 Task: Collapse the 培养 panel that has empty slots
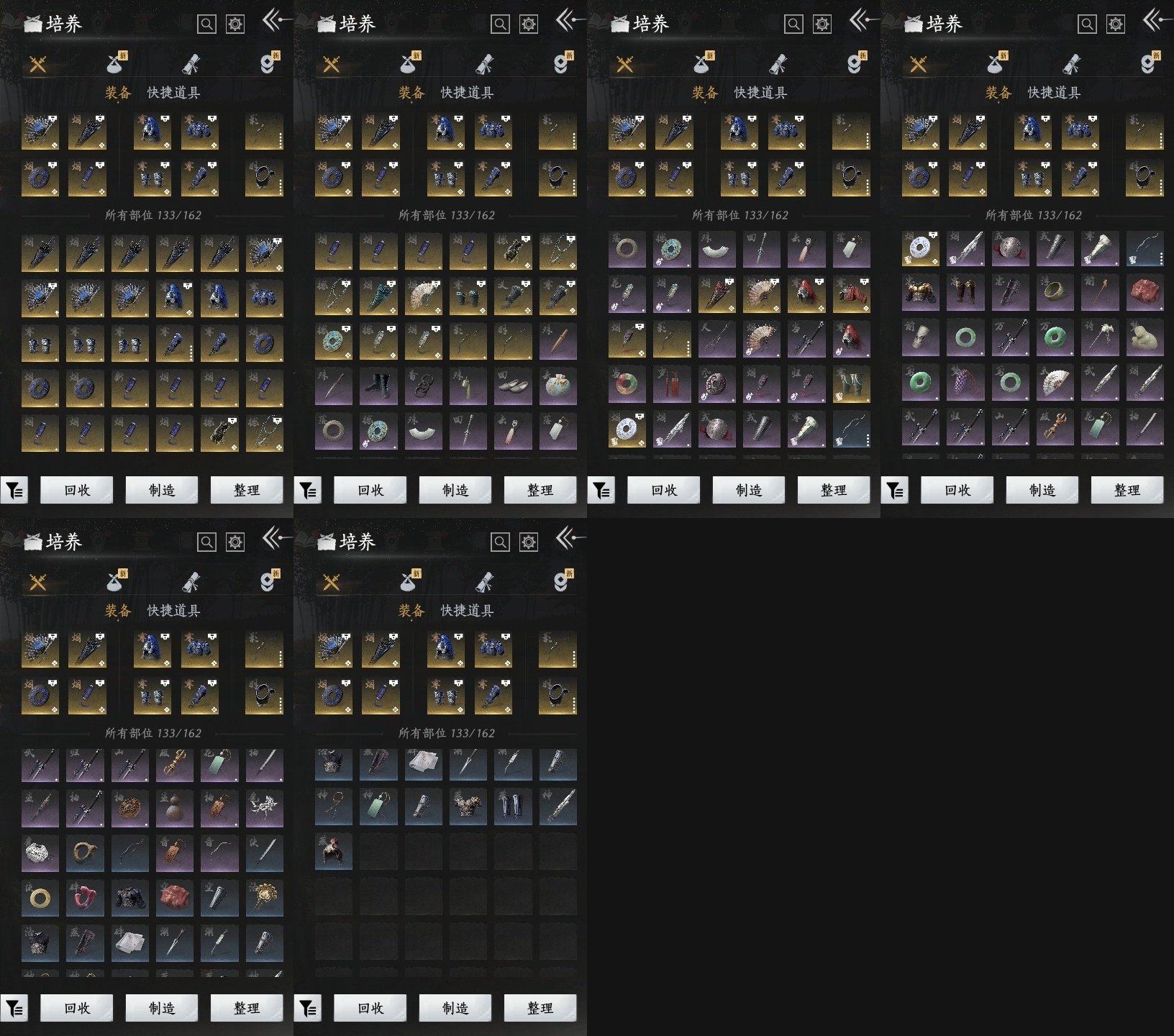coord(568,538)
